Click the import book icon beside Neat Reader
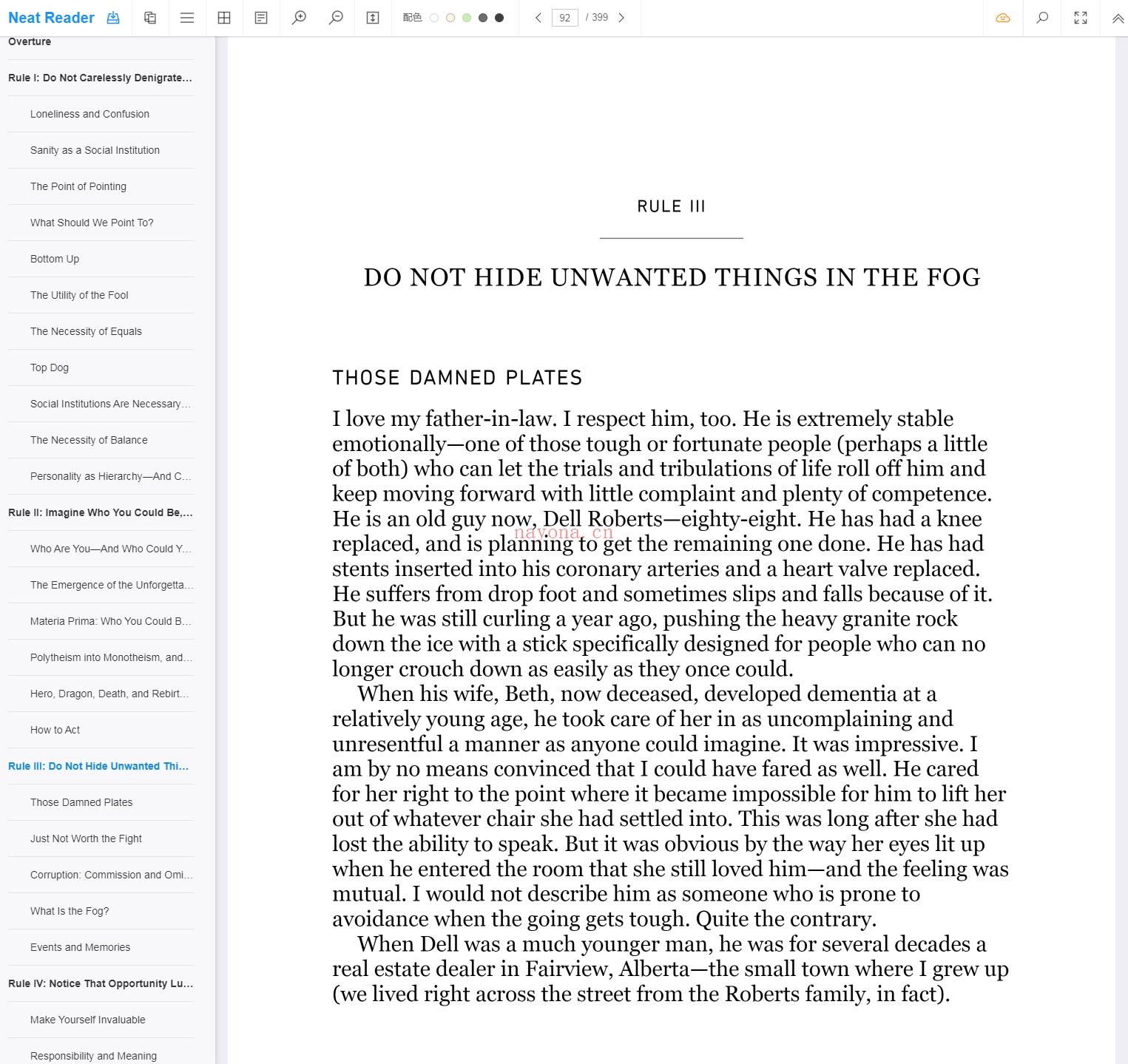 (113, 18)
